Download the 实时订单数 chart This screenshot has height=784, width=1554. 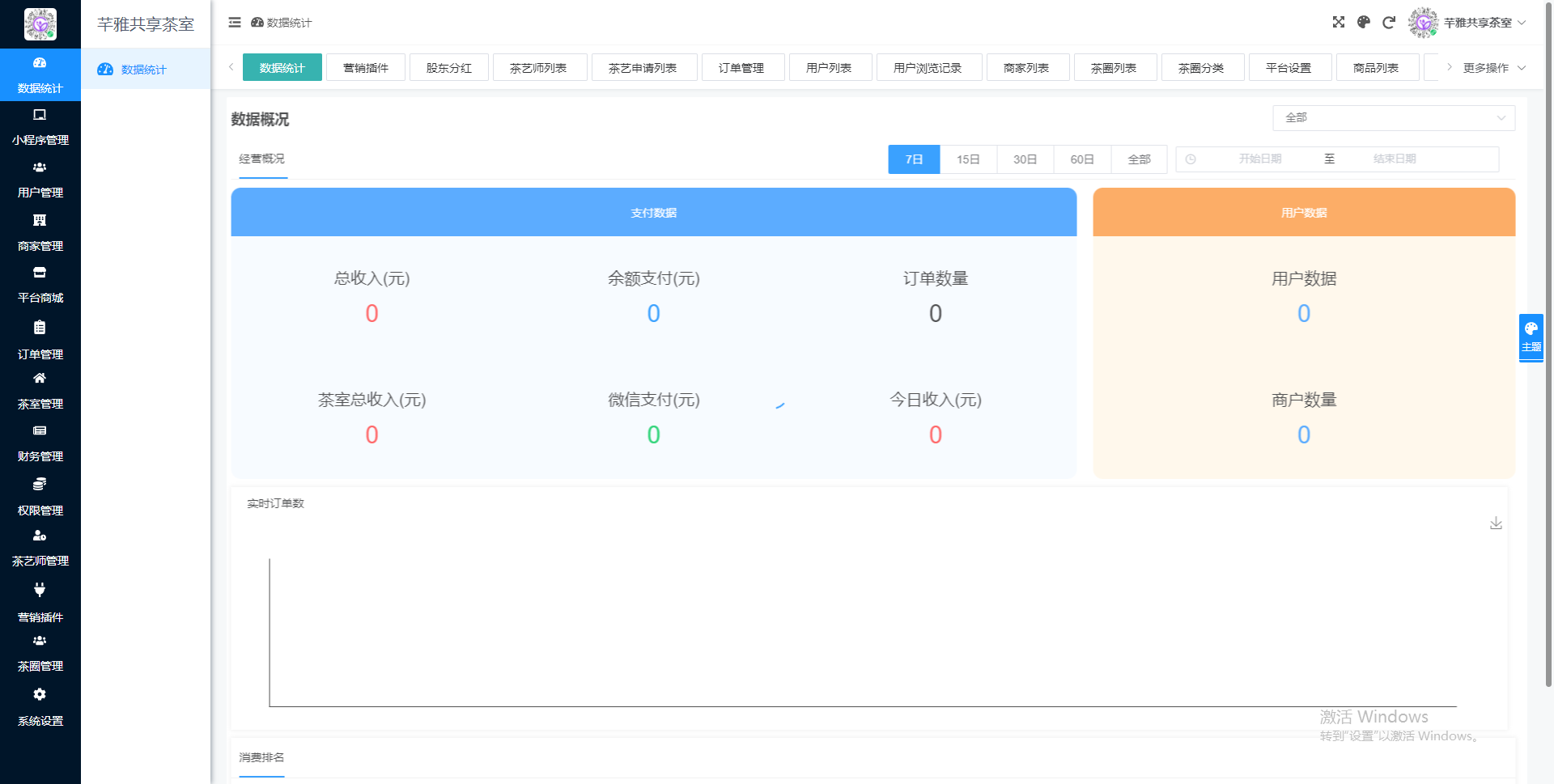tap(1496, 523)
